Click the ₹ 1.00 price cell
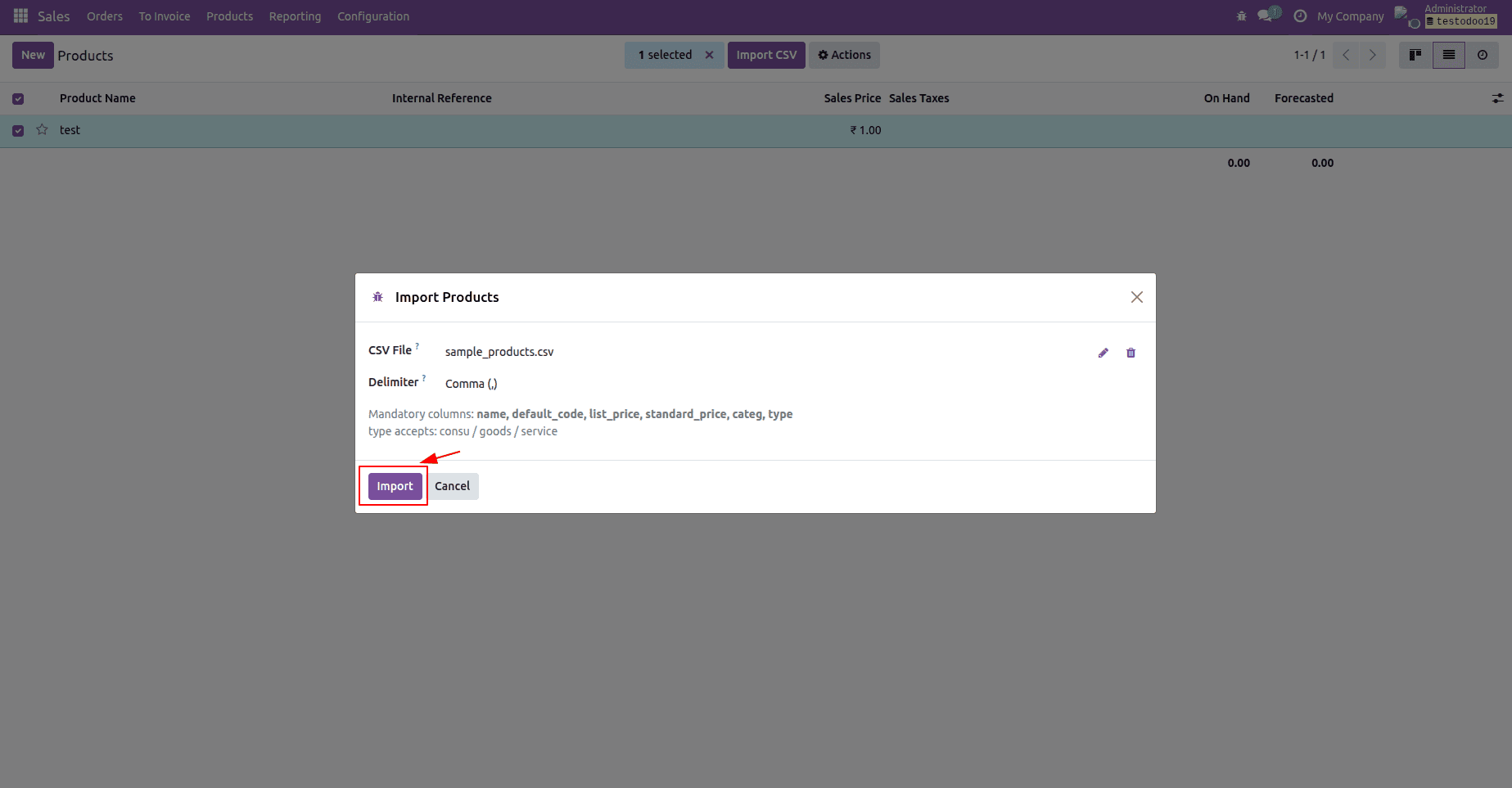Viewport: 1512px width, 788px height. 865,130
